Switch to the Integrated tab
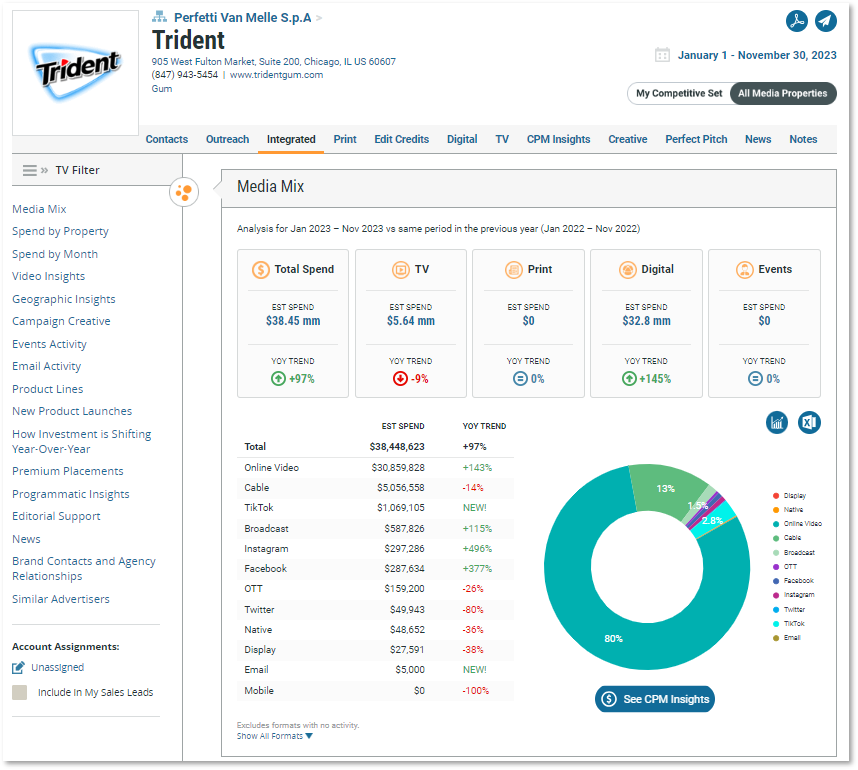 pos(291,140)
